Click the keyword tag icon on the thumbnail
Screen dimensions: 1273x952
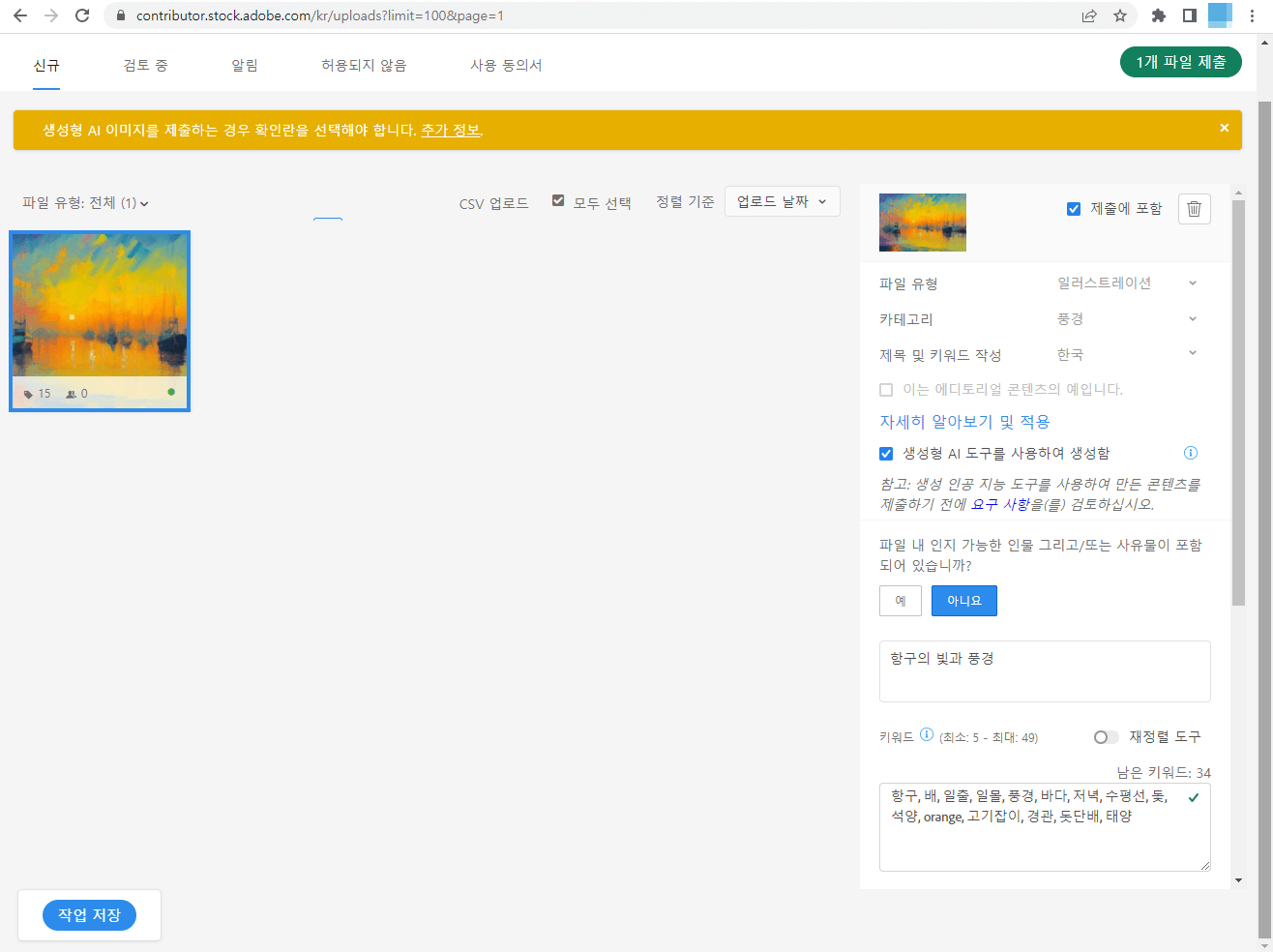click(27, 394)
